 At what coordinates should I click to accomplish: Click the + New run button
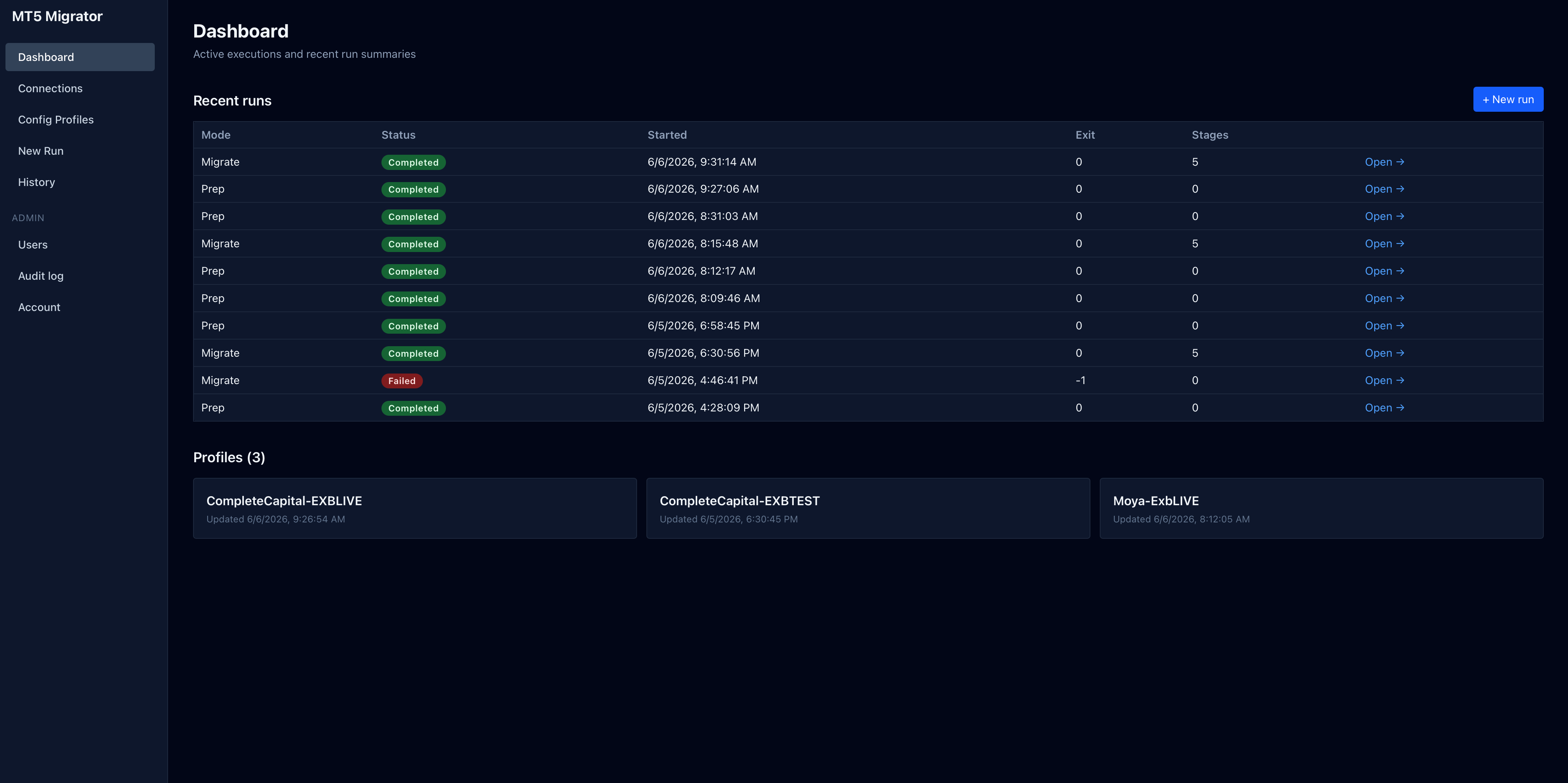[x=1508, y=99]
